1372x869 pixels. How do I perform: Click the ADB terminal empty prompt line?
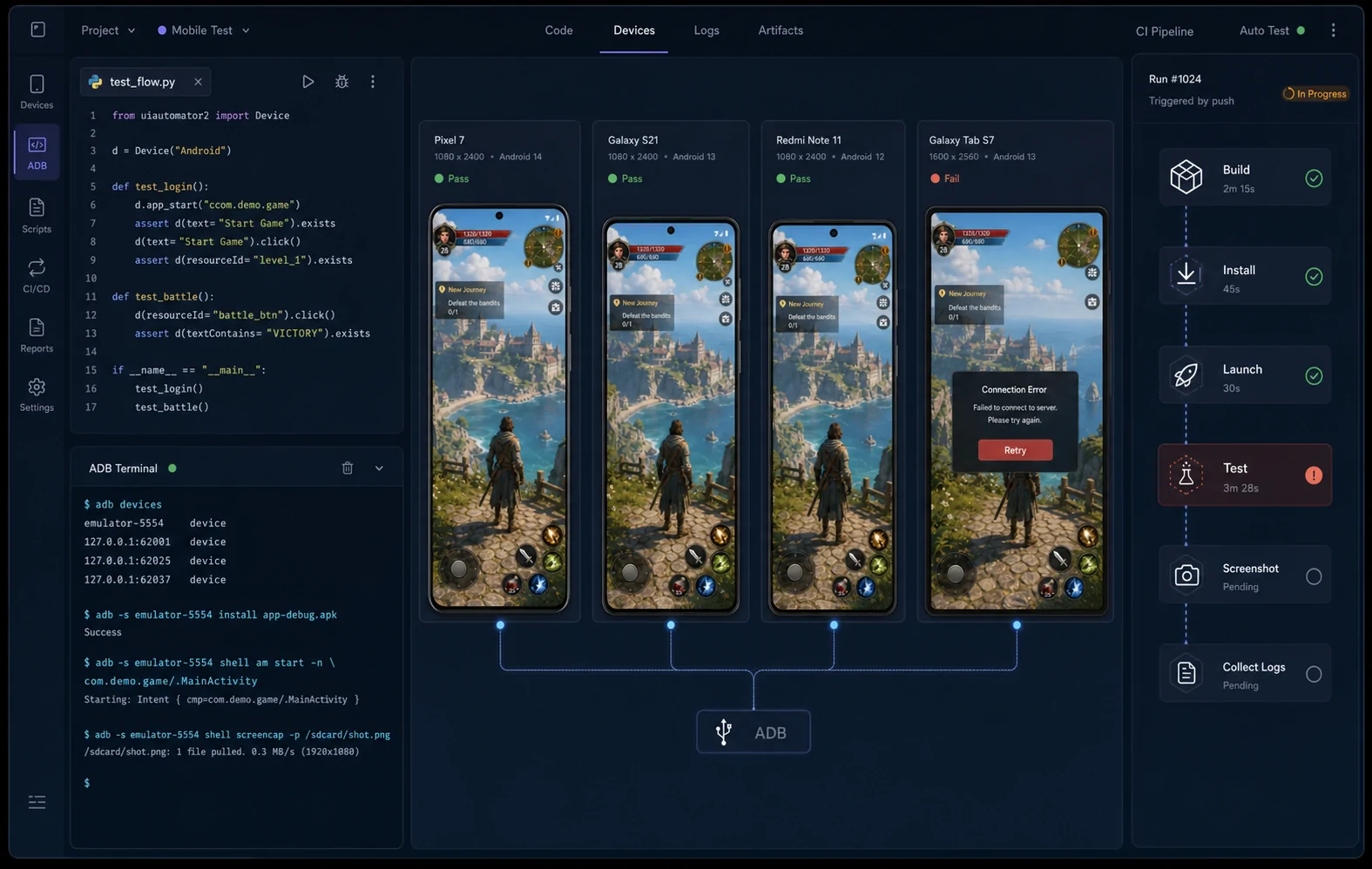pos(87,784)
